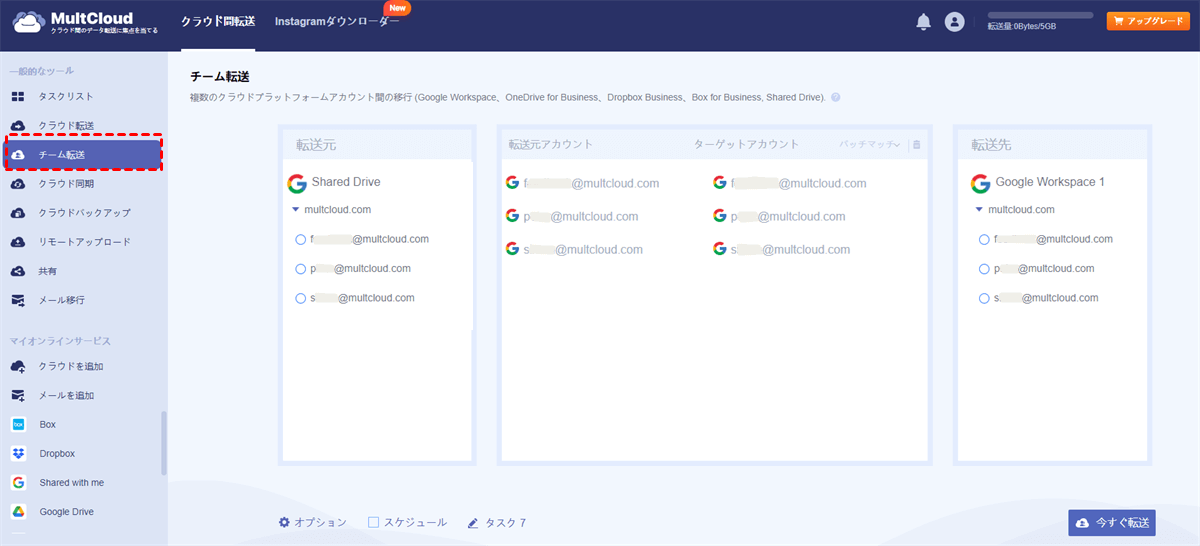This screenshot has width=1200, height=546.
Task: Open the user account avatar menu
Action: (955, 22)
